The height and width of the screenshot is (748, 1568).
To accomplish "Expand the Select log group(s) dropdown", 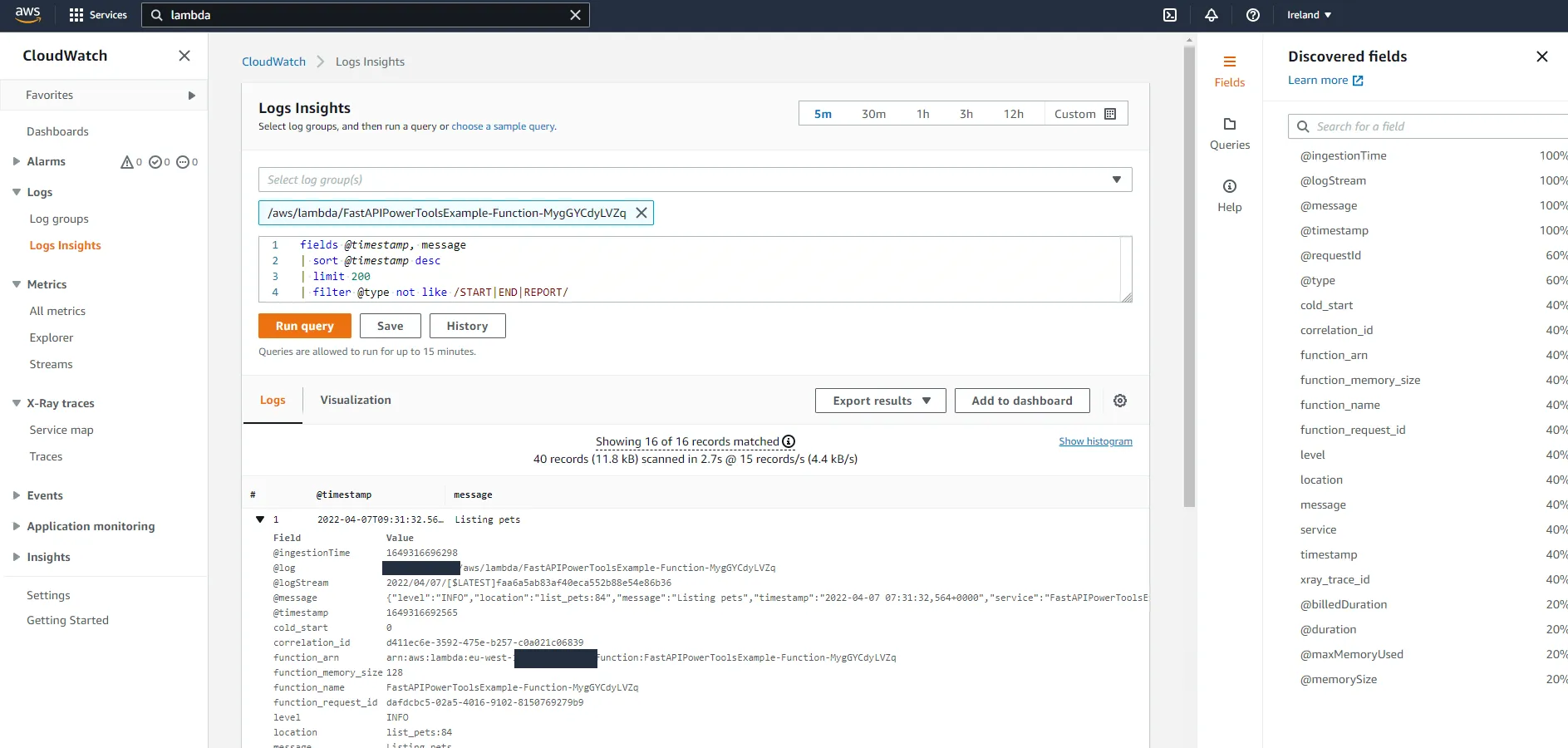I will (x=1116, y=180).
